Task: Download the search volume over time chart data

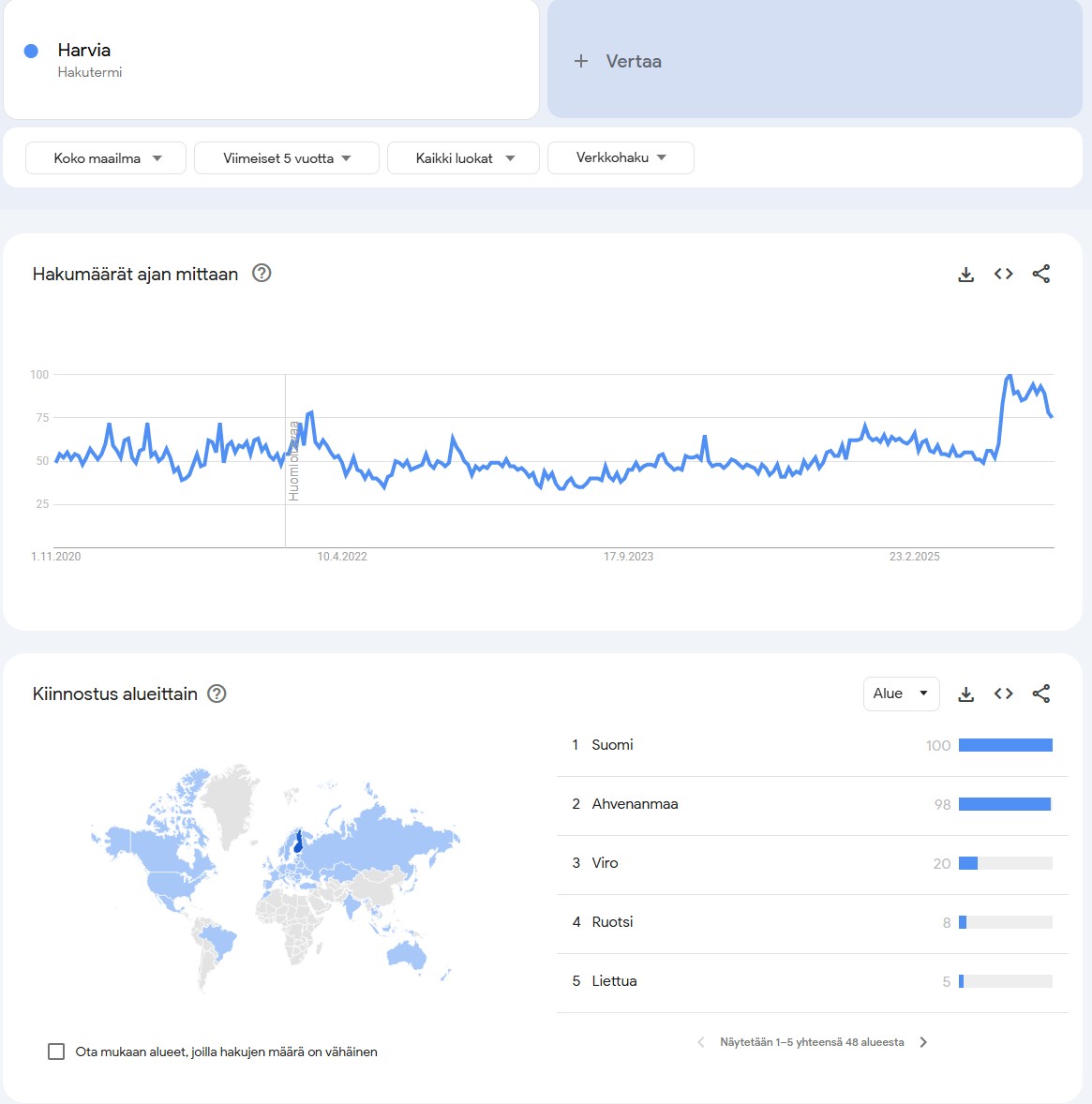Action: click(966, 275)
